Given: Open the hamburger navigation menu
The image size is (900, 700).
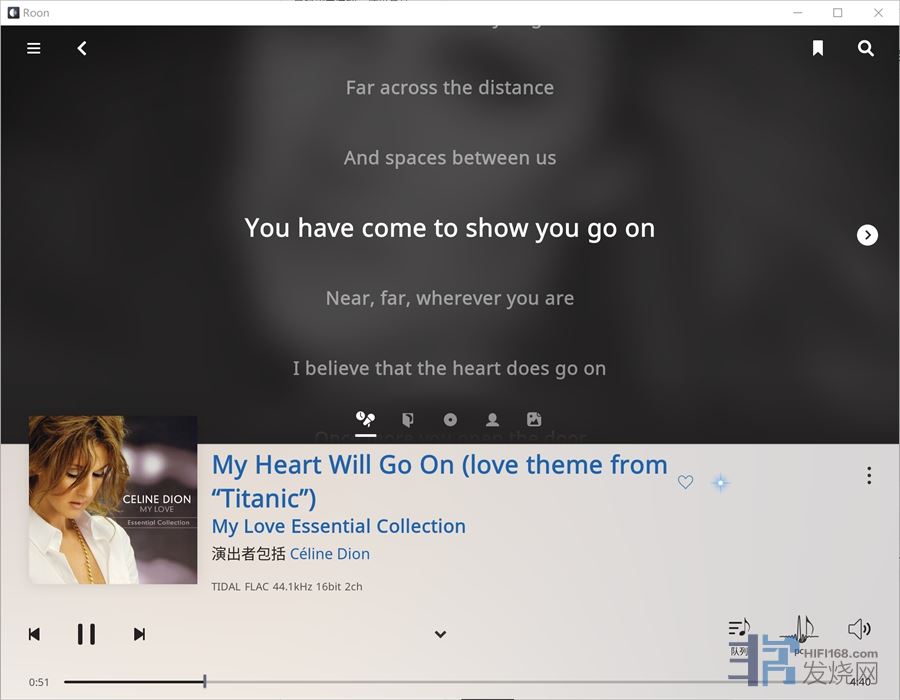Looking at the screenshot, I should coord(34,48).
